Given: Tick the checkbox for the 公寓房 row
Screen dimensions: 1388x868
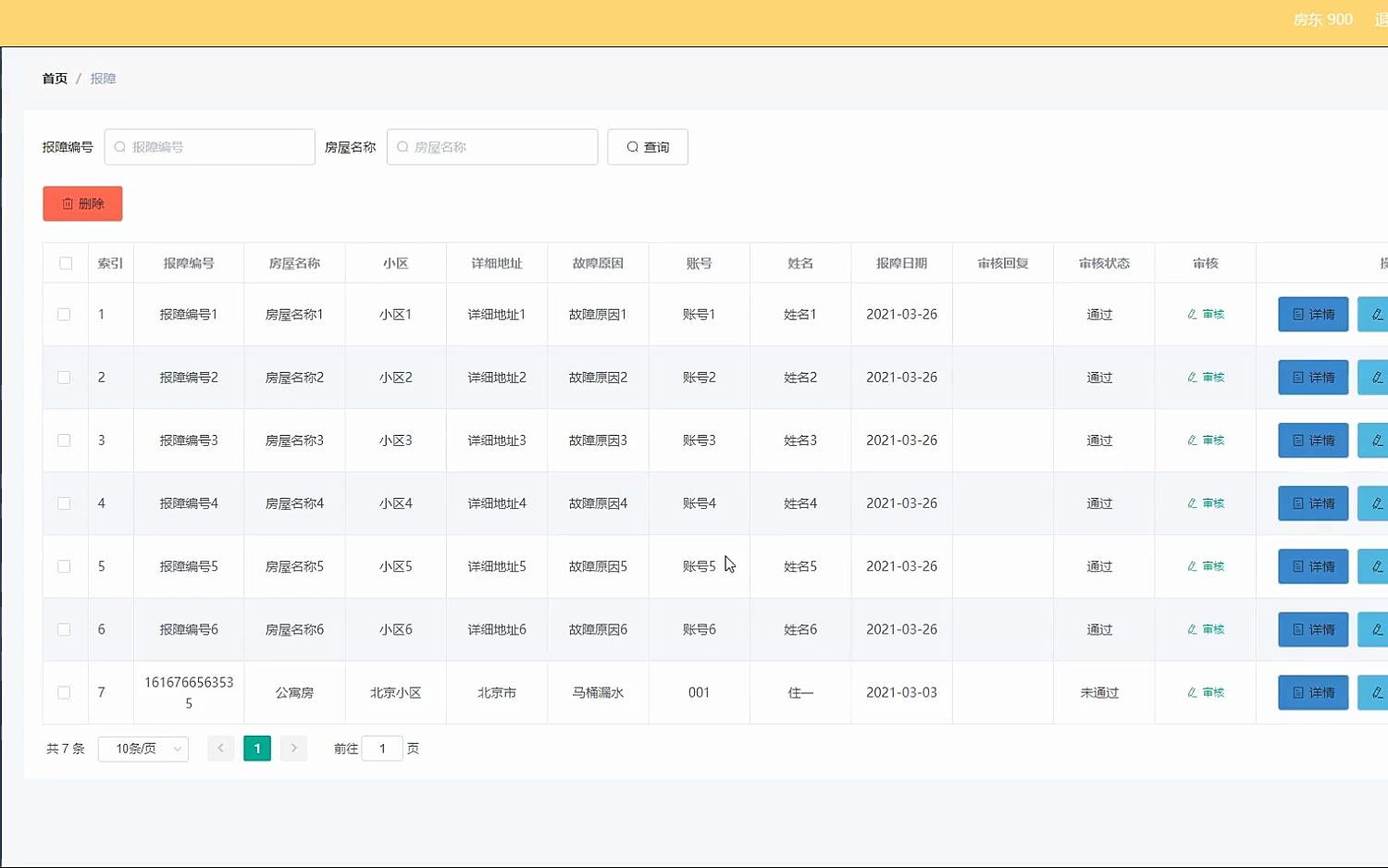Looking at the screenshot, I should (x=64, y=692).
